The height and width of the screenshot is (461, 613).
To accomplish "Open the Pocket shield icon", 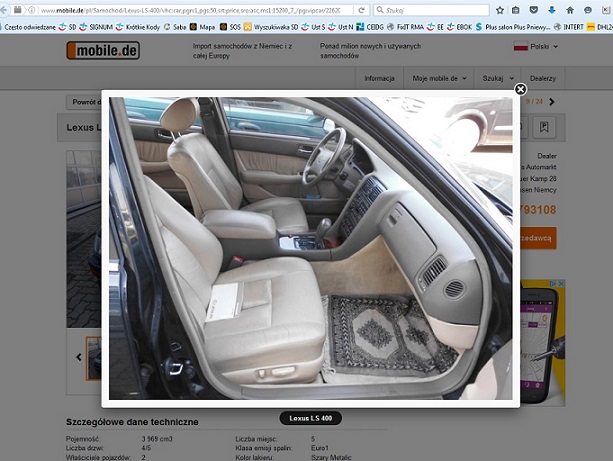I will (x=534, y=10).
